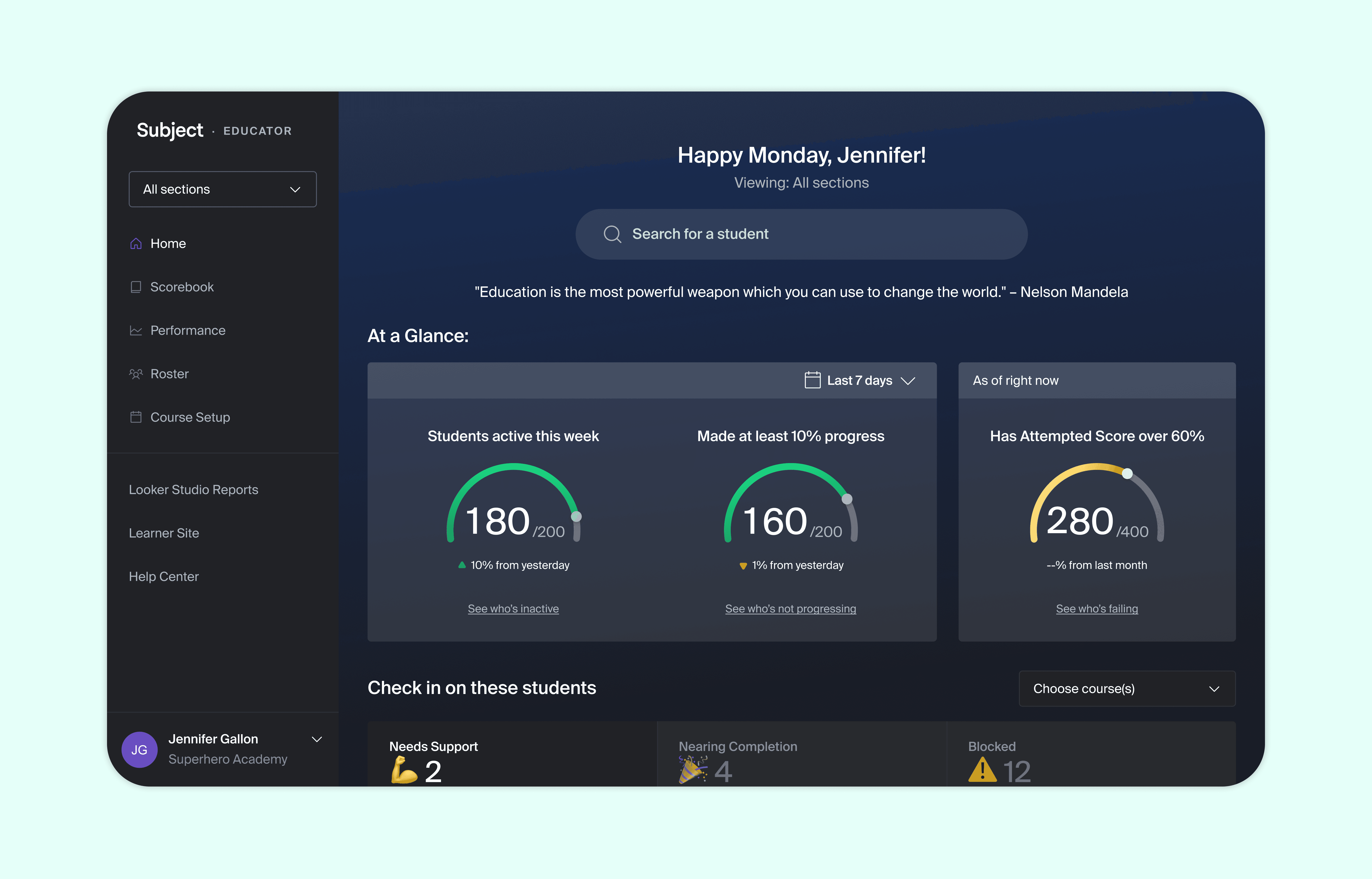
Task: Click the Roster people icon
Action: point(136,374)
